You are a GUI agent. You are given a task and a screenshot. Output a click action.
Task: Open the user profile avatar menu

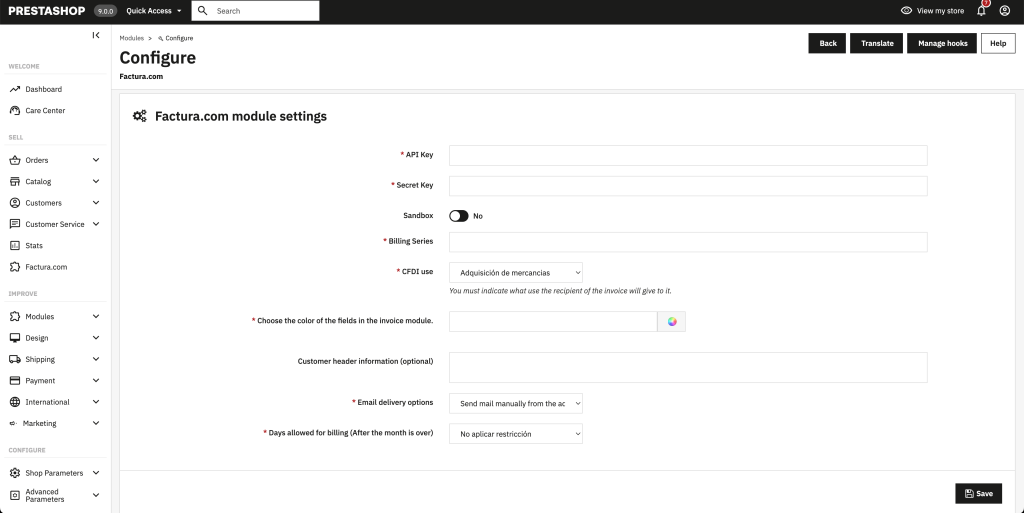[x=1004, y=10]
